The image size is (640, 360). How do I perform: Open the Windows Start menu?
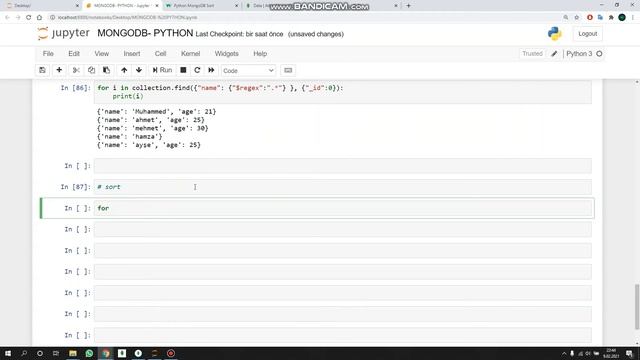(8, 353)
